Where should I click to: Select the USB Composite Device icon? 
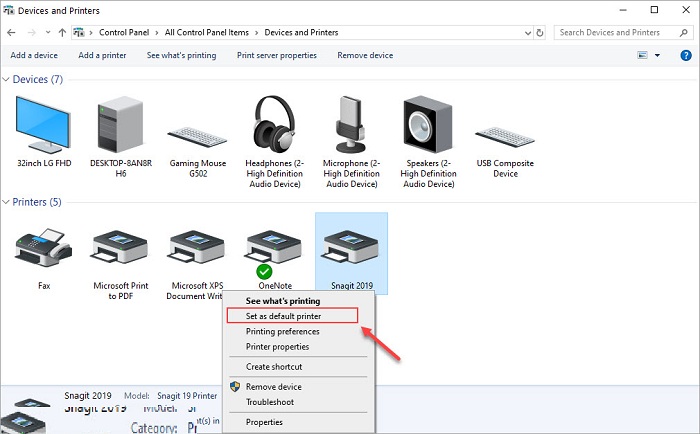[505, 137]
